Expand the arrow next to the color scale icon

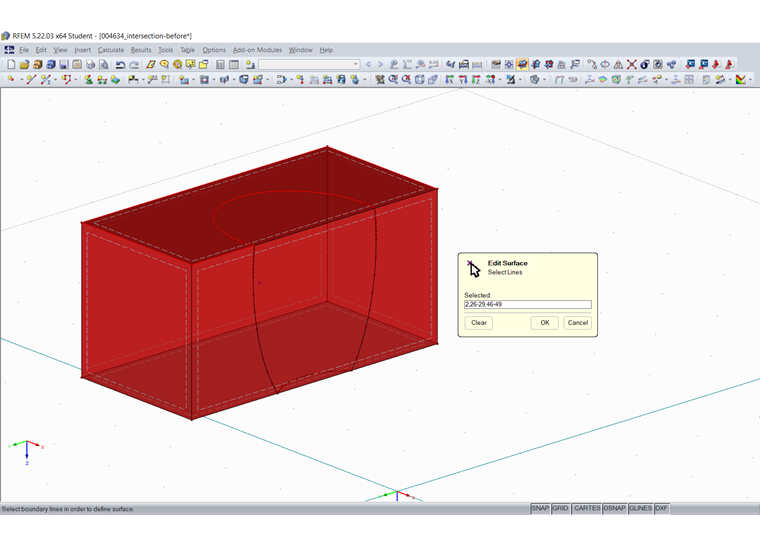click(751, 80)
